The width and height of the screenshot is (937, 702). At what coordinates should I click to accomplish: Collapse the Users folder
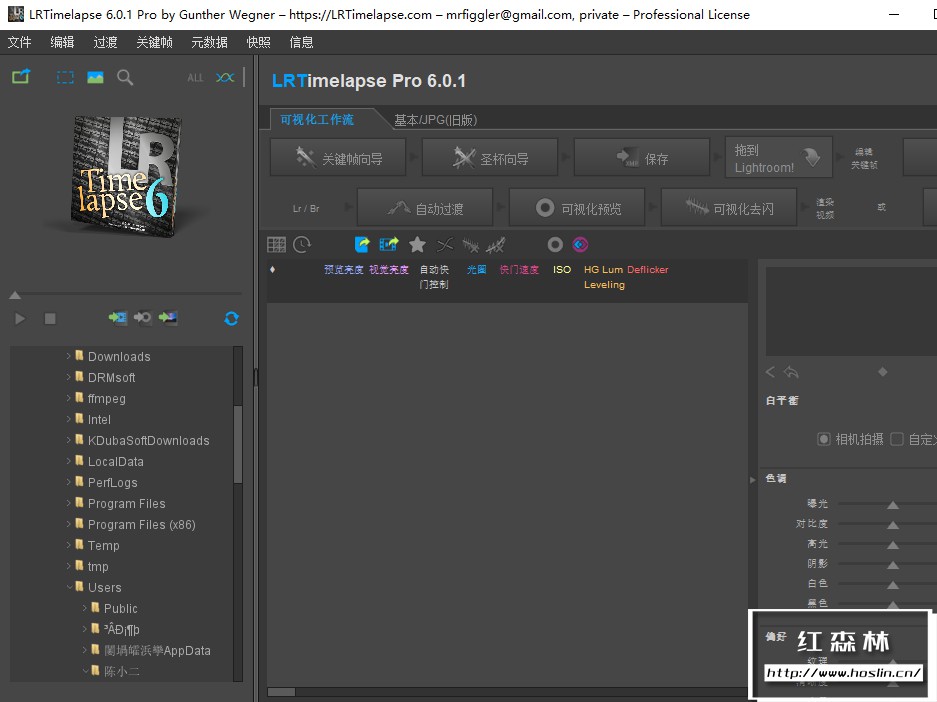click(69, 587)
